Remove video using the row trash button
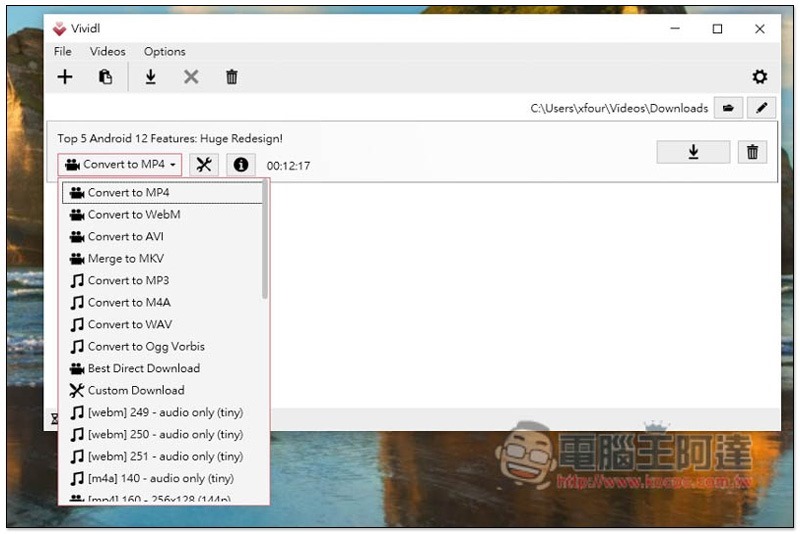The height and width of the screenshot is (534, 800). pyautogui.click(x=752, y=152)
